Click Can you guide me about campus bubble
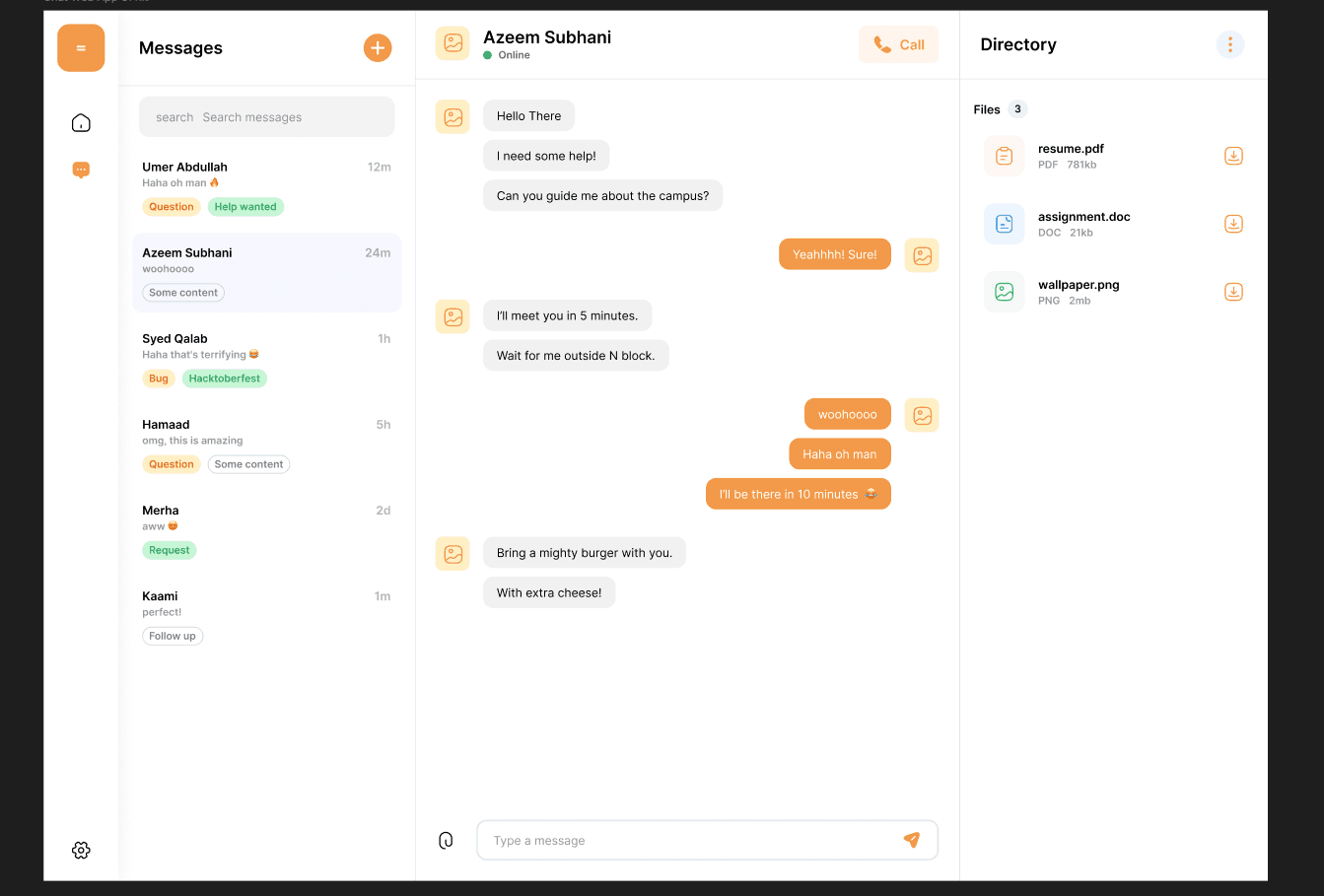 pos(602,196)
